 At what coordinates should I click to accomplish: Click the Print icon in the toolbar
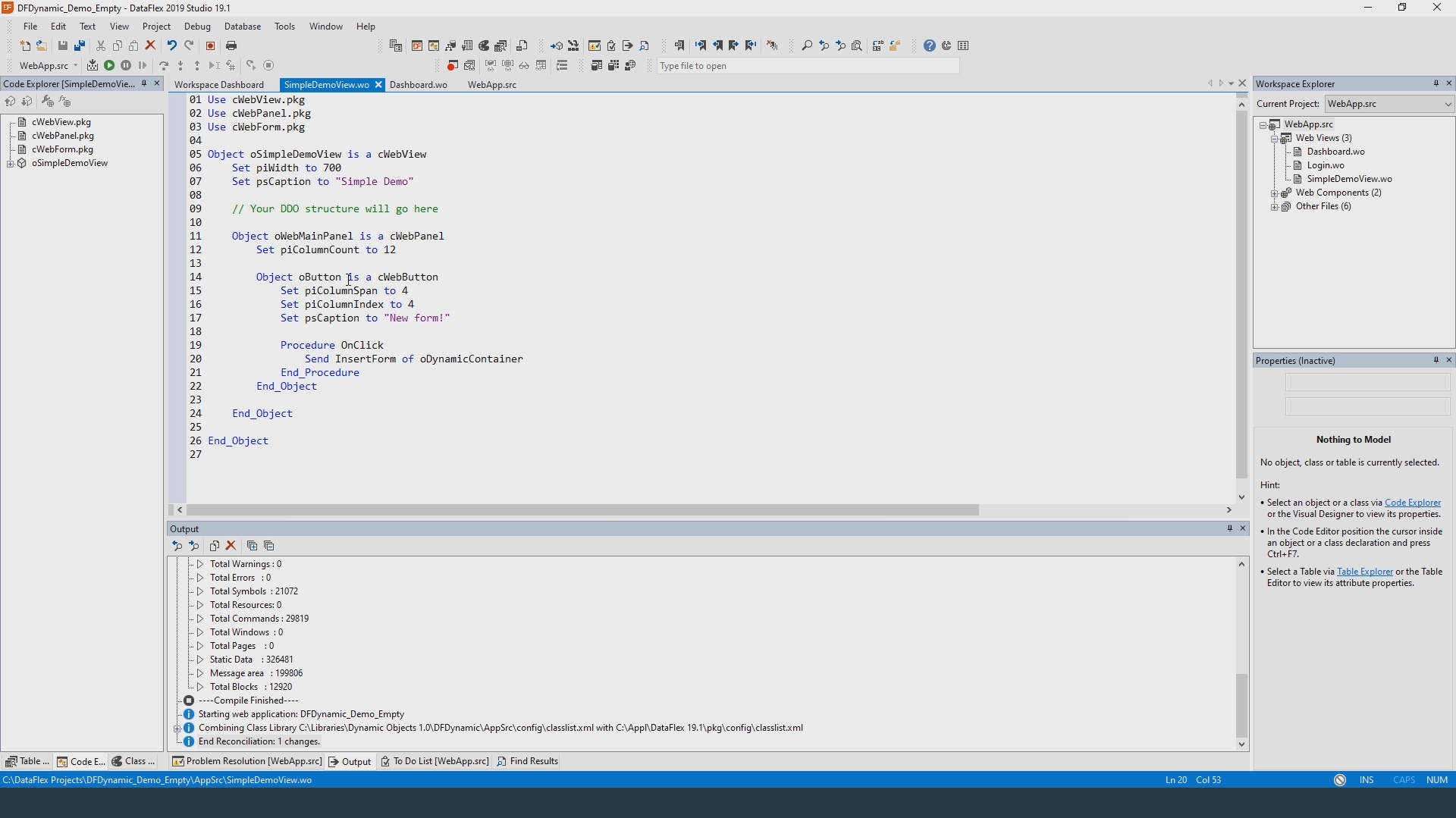click(232, 46)
